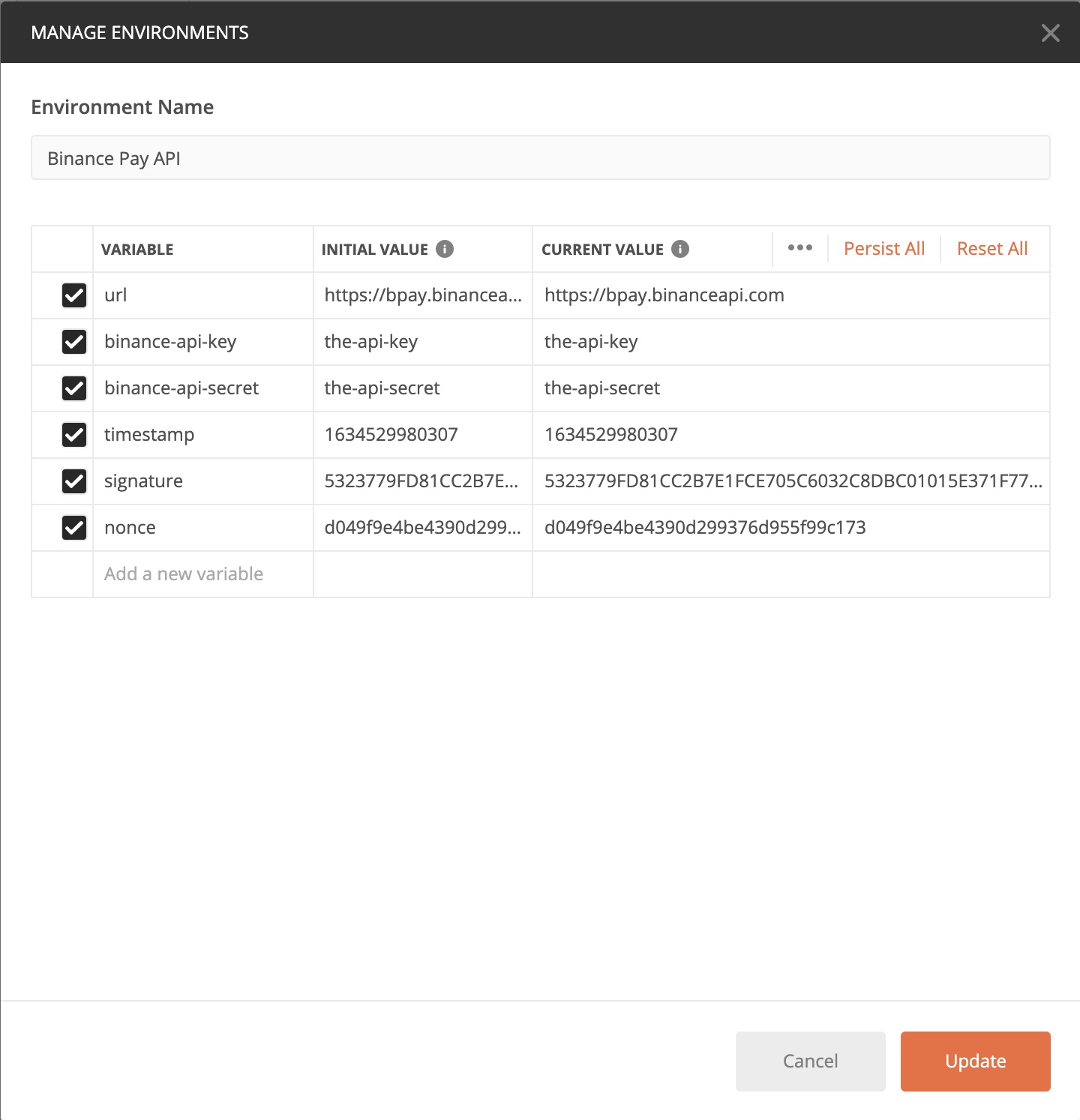Image resolution: width=1080 pixels, height=1120 pixels.
Task: Toggle the nonce variable checkbox
Action: point(74,528)
